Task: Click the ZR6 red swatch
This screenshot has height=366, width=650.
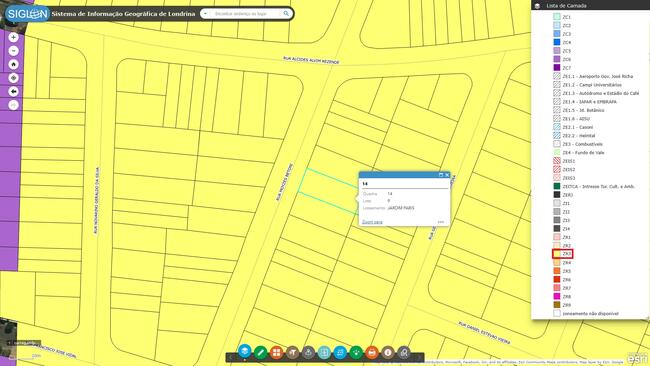Action: (556, 279)
